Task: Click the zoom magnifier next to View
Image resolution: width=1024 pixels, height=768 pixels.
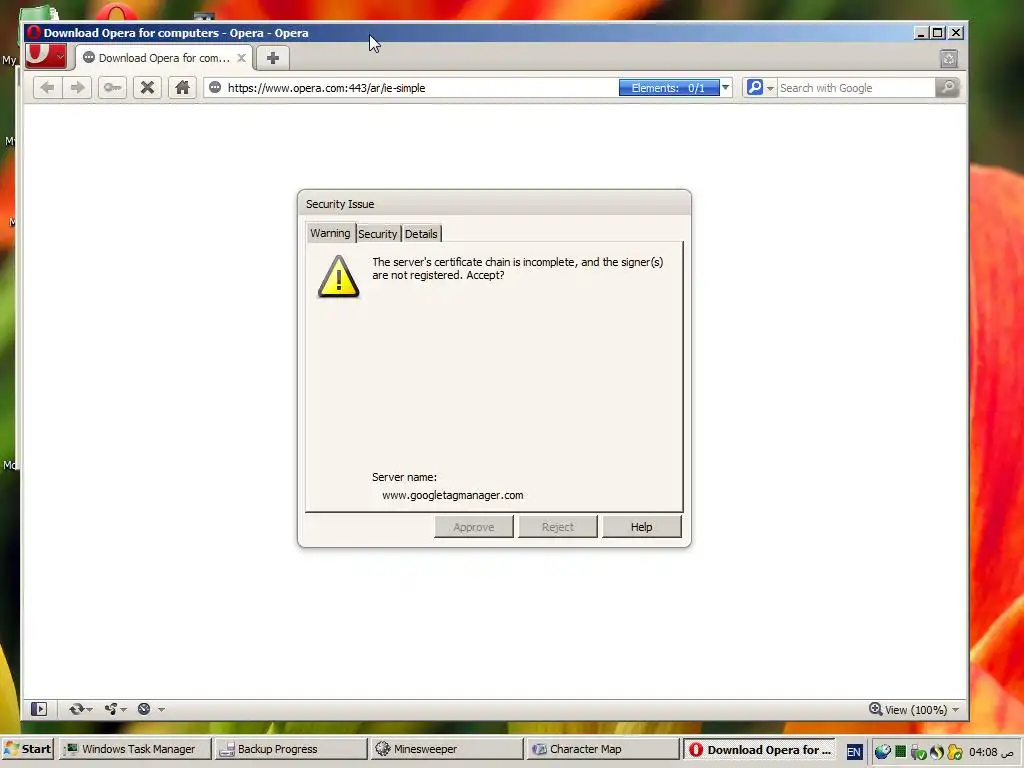Action: click(x=876, y=709)
